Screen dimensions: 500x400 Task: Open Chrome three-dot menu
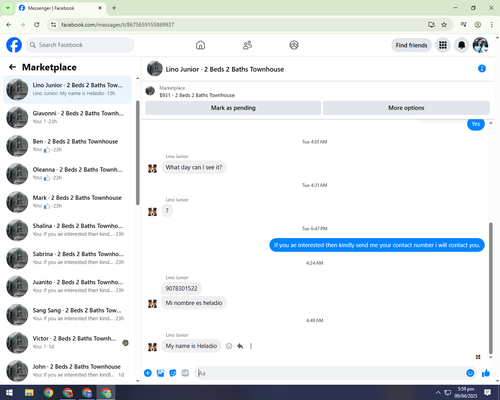click(x=492, y=25)
